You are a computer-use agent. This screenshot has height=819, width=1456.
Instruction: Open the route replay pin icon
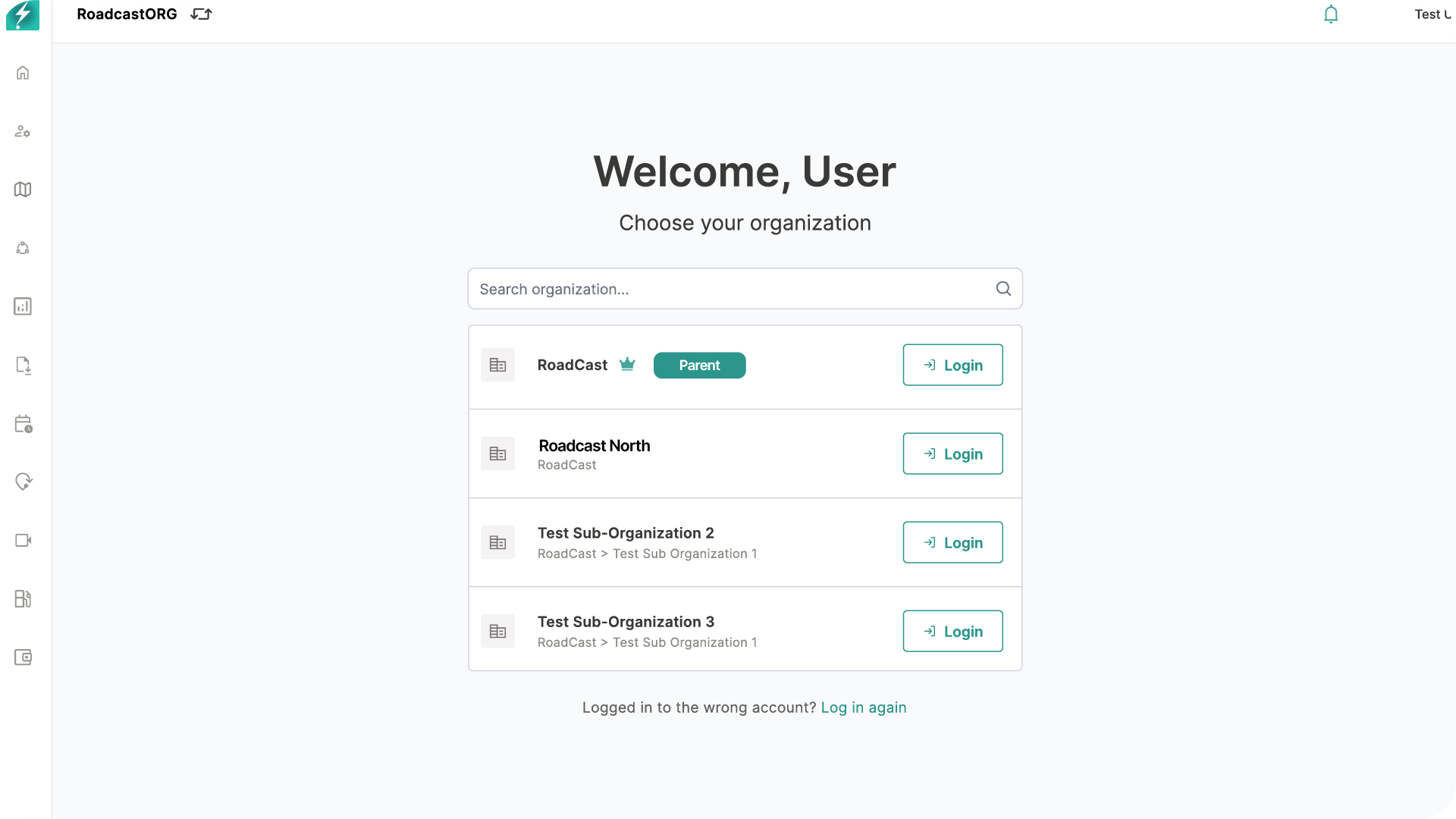coord(23,482)
